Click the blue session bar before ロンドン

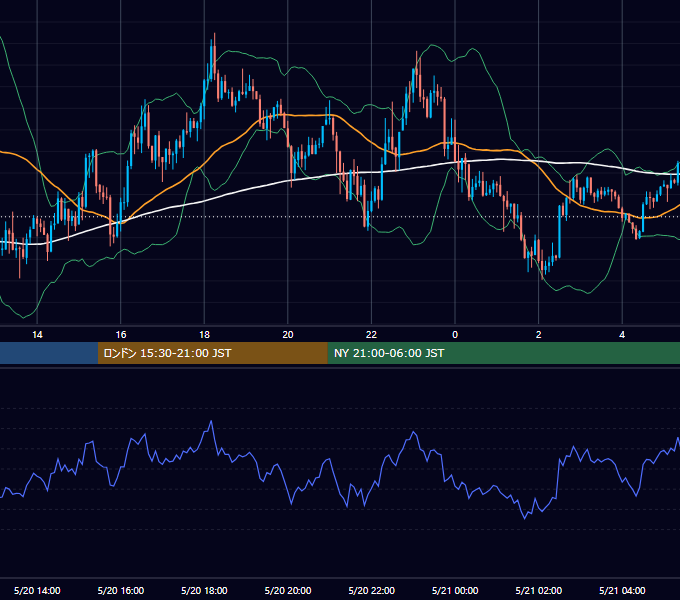(x=49, y=353)
